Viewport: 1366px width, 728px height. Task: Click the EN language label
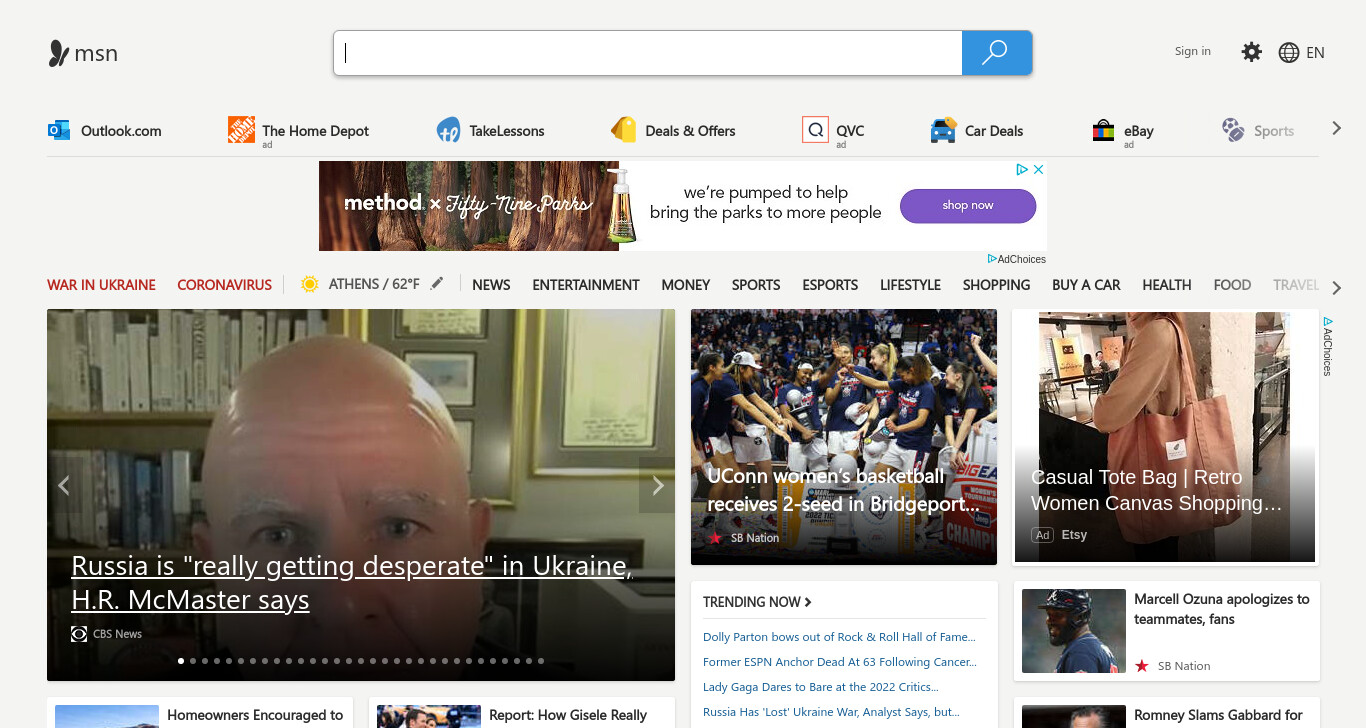[1315, 53]
